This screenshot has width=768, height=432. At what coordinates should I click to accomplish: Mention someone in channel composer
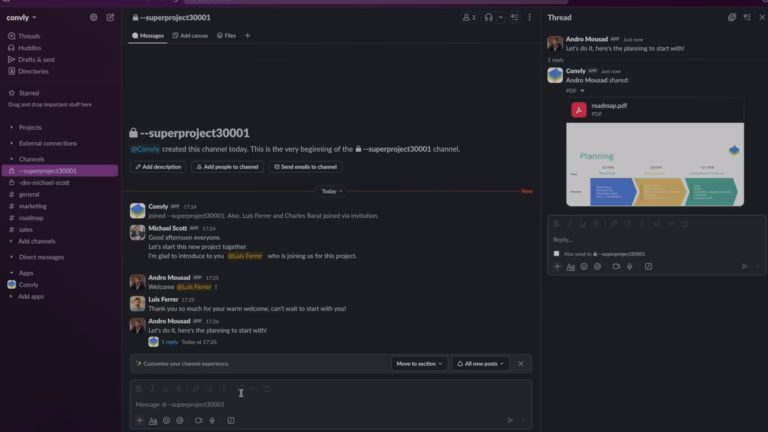180,420
